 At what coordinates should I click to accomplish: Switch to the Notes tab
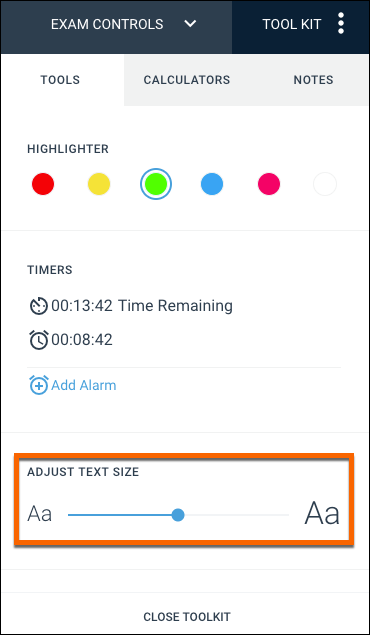point(313,80)
